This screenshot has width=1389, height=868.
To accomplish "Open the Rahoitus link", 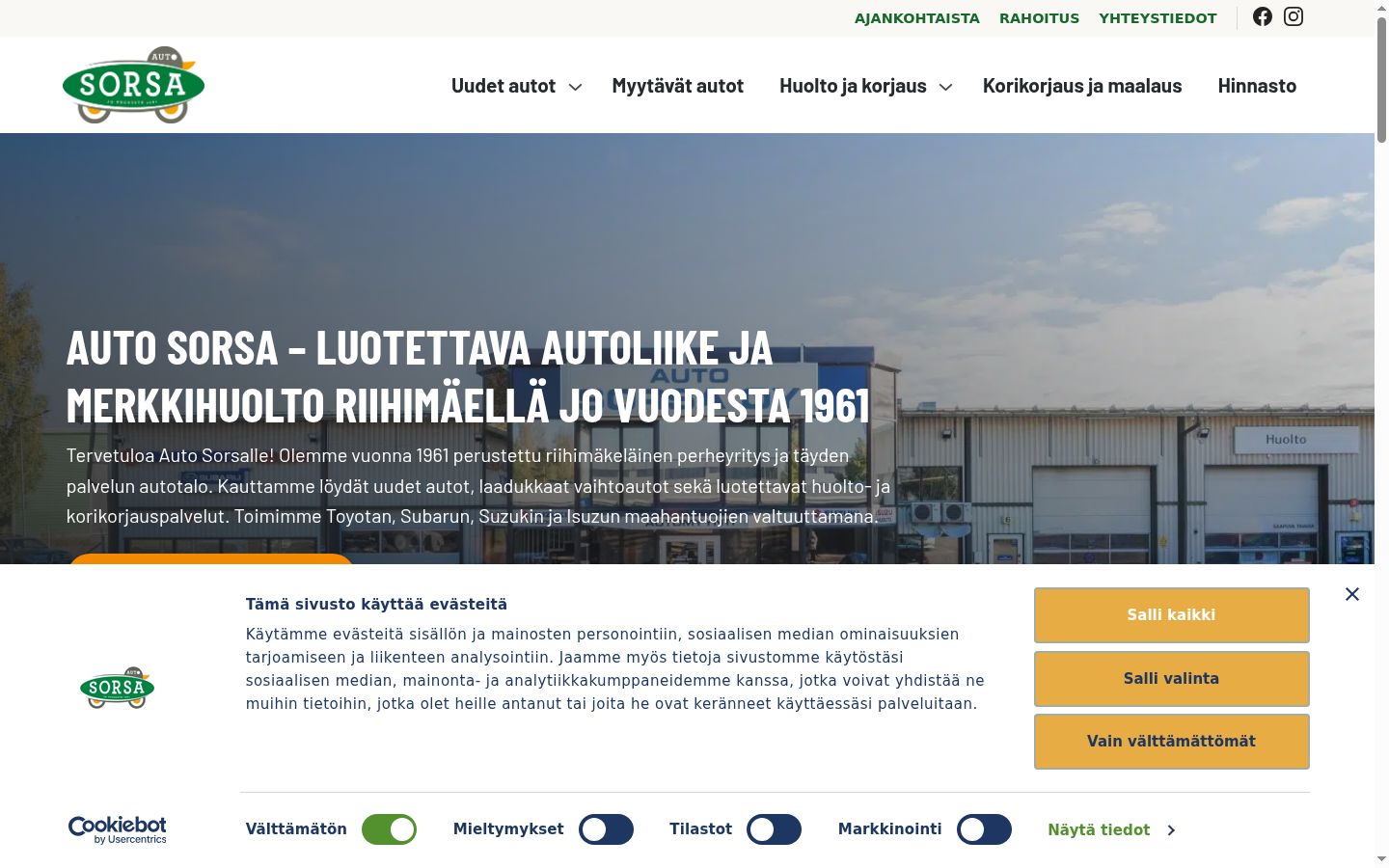I will tap(1039, 18).
